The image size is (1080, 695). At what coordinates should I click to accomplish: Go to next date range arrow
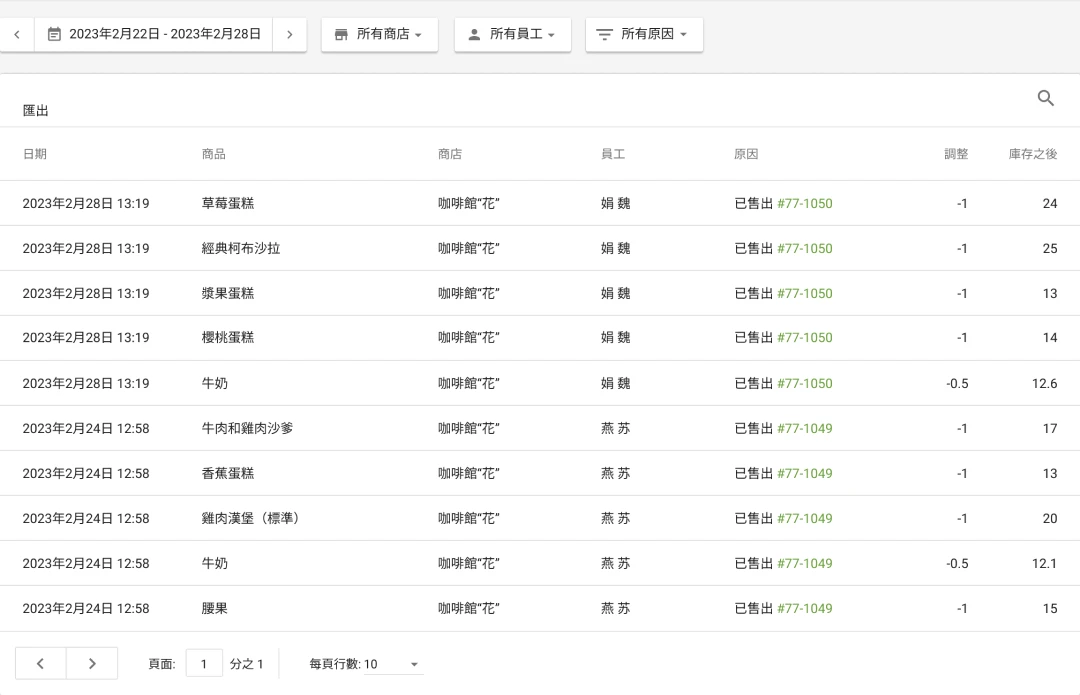[x=289, y=34]
